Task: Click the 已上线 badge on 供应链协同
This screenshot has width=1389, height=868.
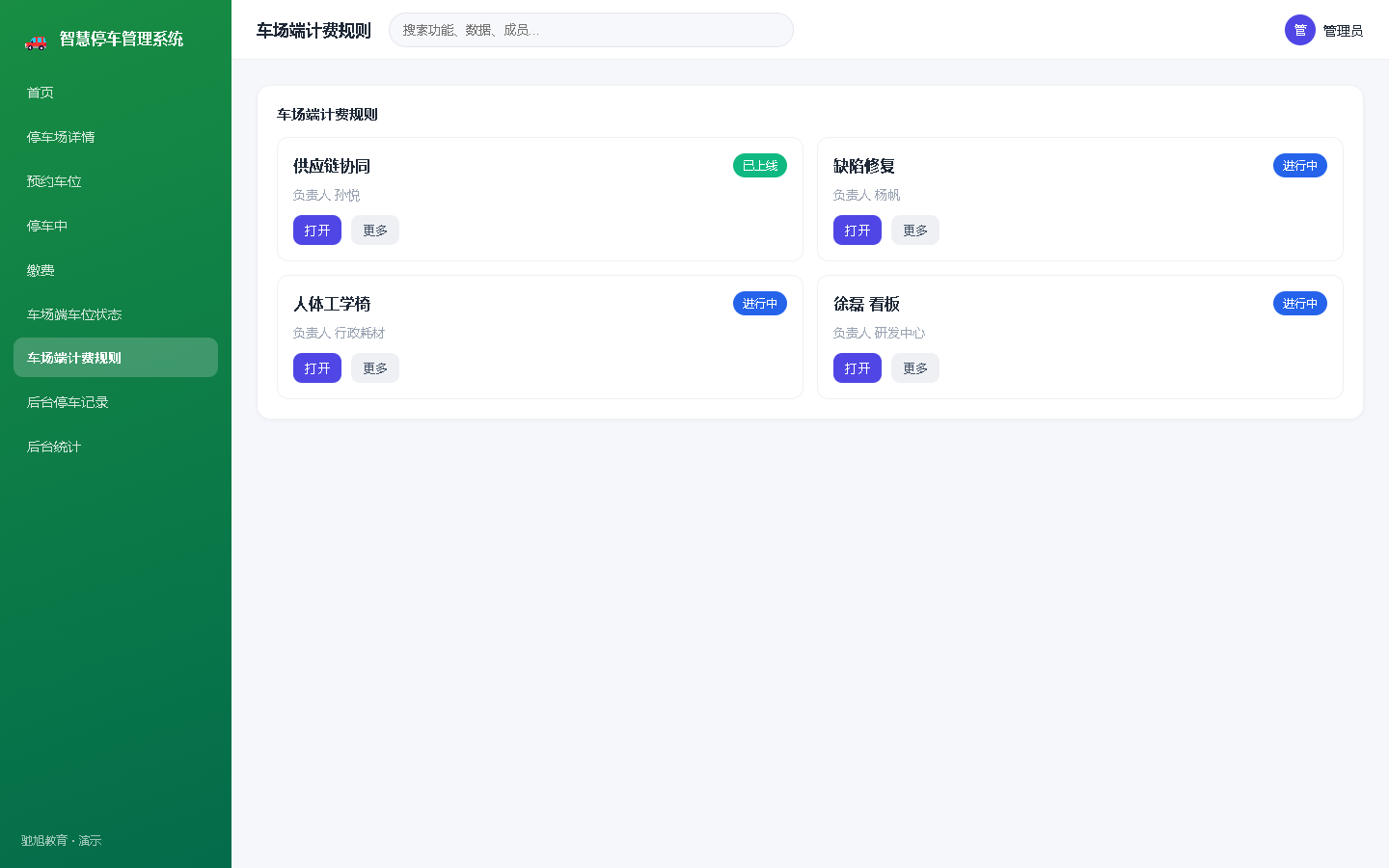Action: tap(760, 166)
